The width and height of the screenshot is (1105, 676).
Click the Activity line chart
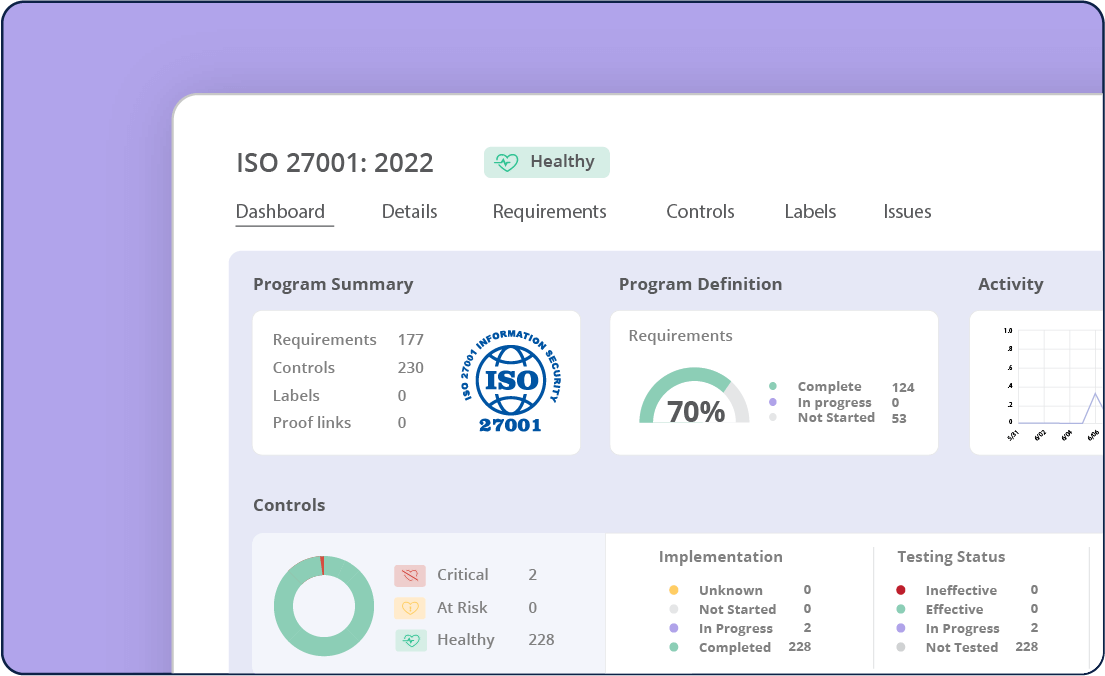coord(1053,384)
